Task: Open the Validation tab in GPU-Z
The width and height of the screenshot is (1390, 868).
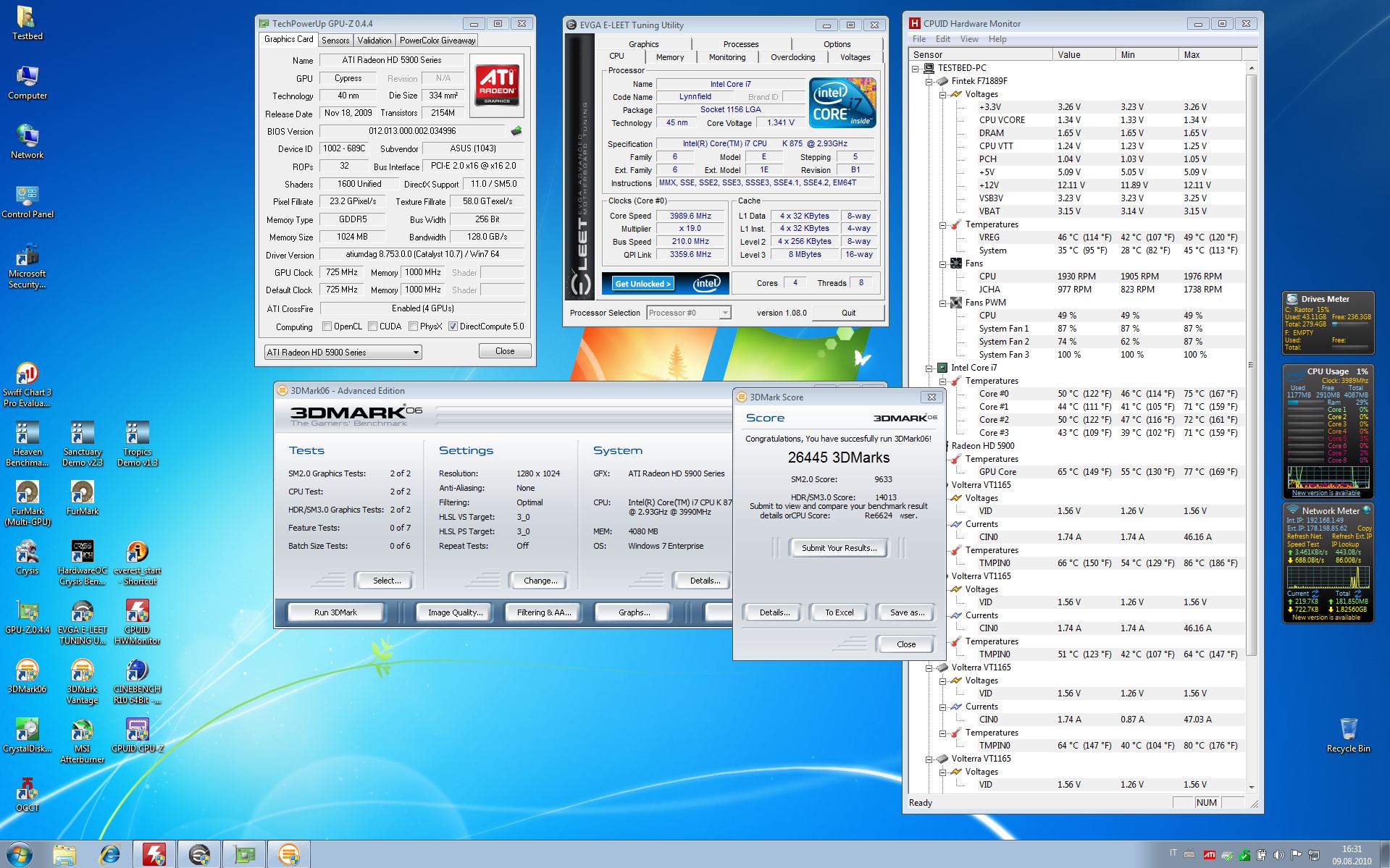Action: pyautogui.click(x=374, y=41)
